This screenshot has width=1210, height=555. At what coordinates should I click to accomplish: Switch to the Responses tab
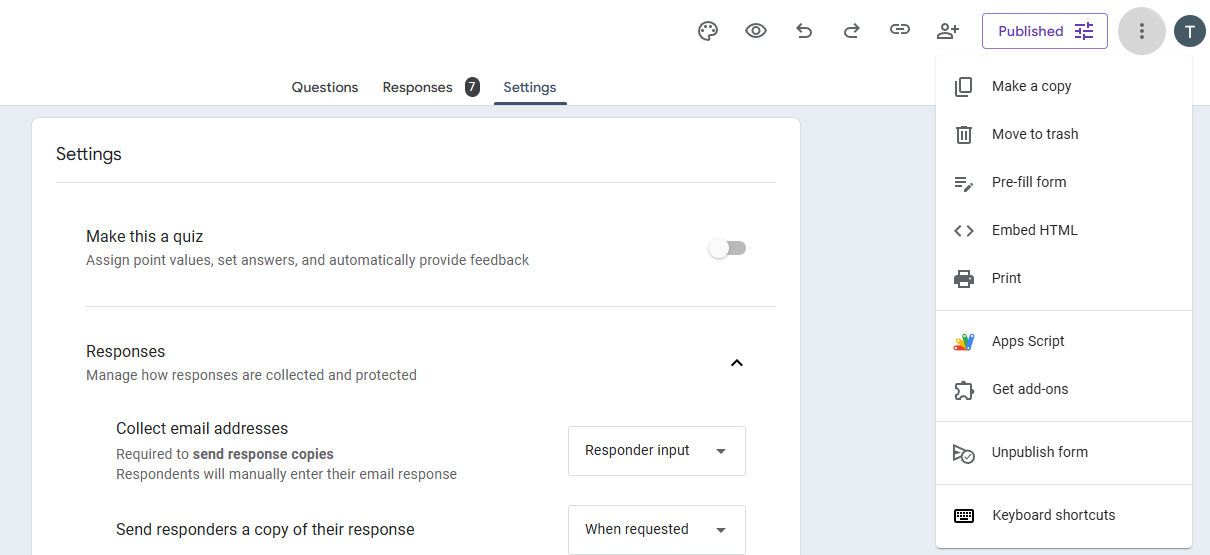coord(417,87)
